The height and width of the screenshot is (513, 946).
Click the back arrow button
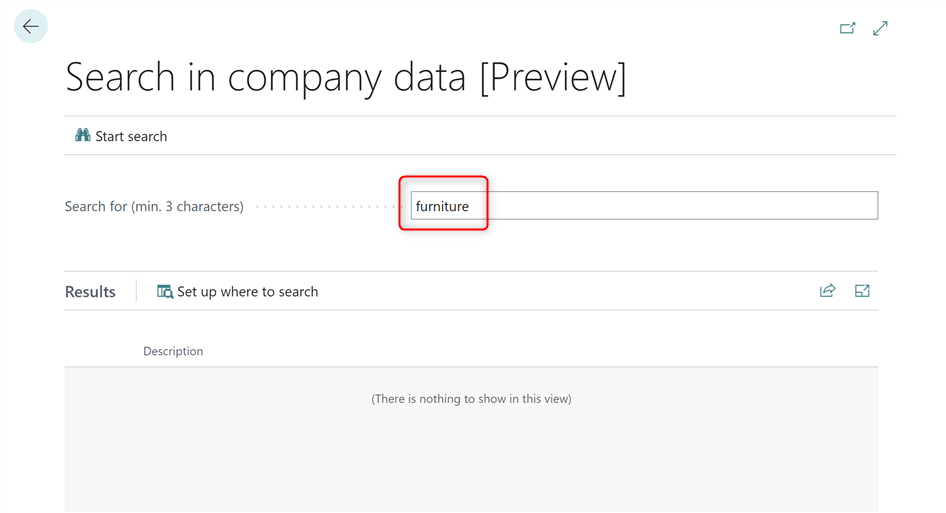click(x=31, y=27)
